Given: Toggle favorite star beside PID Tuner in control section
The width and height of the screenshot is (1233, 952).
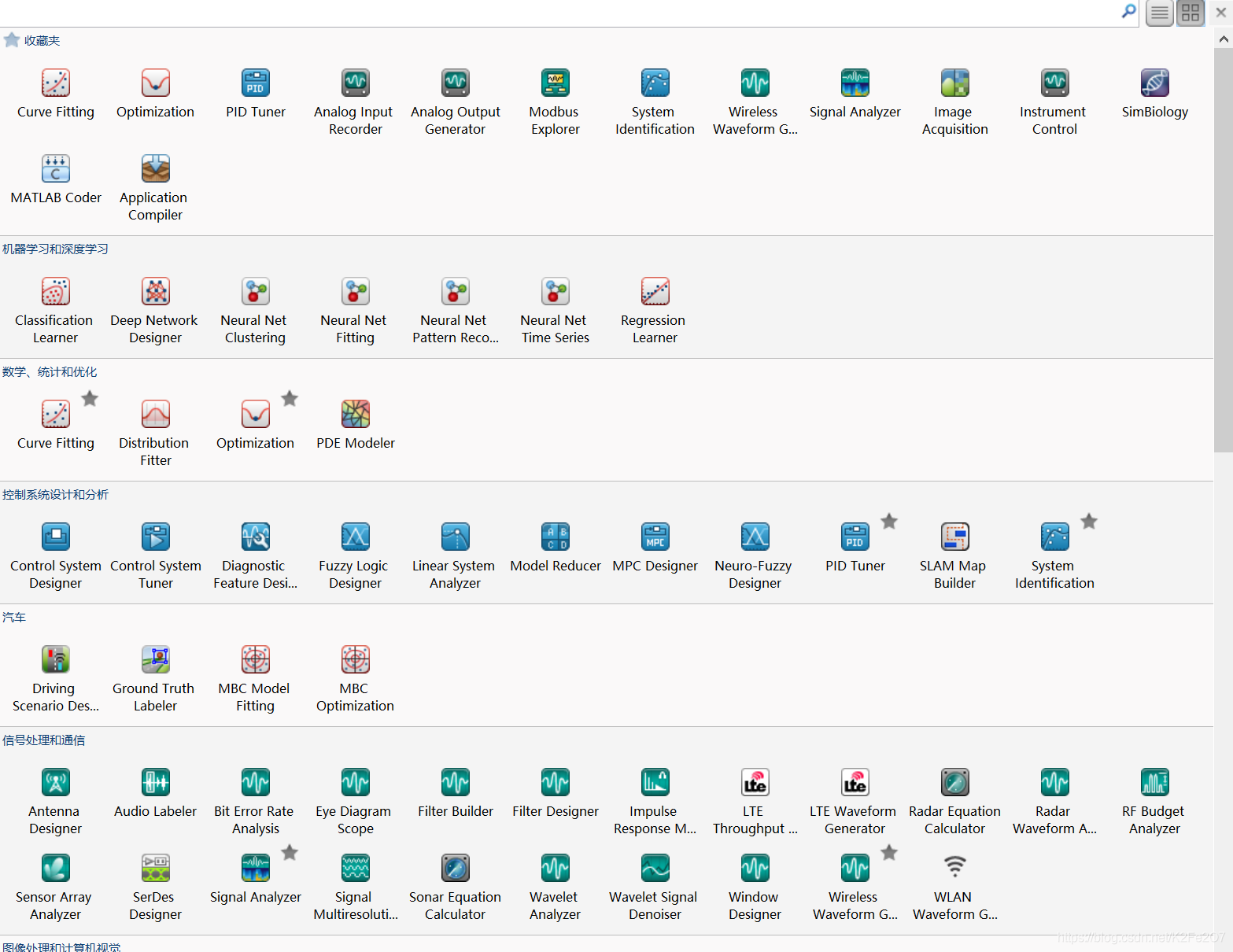Looking at the screenshot, I should tap(889, 521).
